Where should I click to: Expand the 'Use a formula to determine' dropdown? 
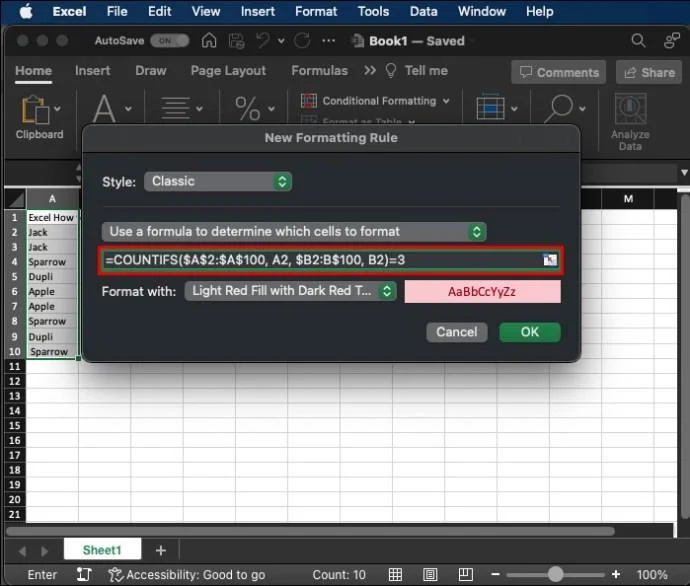294,231
